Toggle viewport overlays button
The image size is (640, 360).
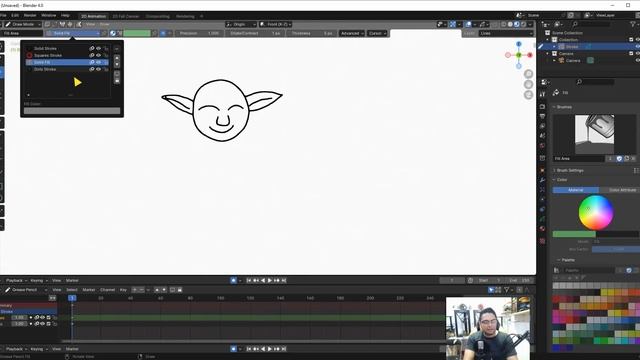469,24
